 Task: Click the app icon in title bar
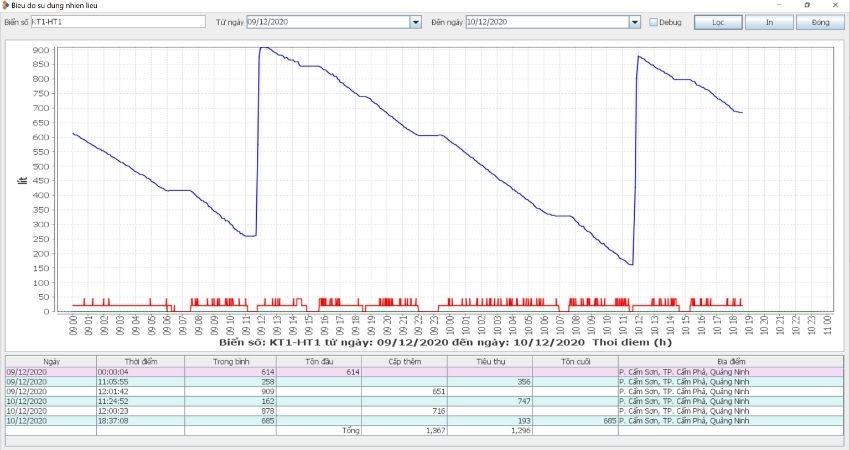6,5
